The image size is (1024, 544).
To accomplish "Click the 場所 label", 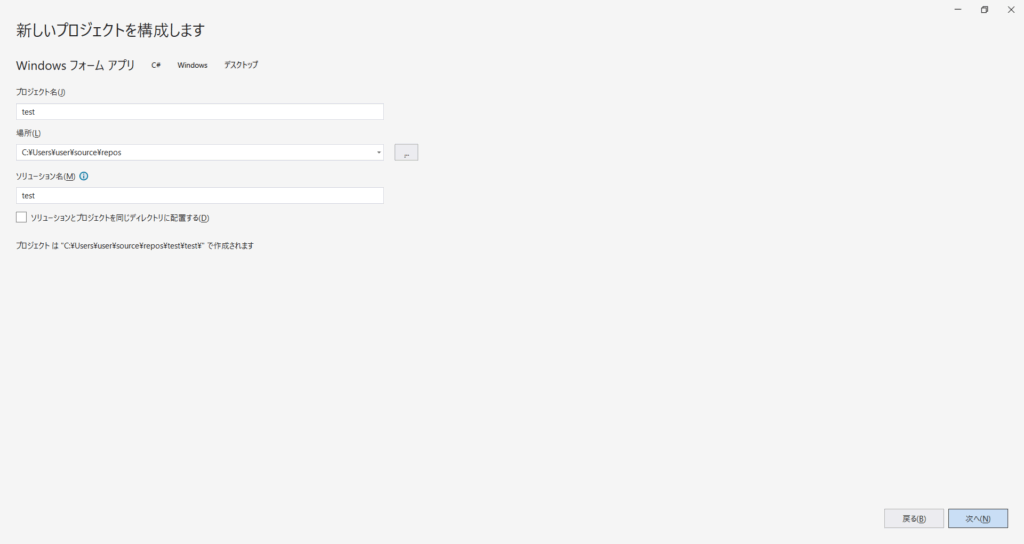I will (29, 133).
